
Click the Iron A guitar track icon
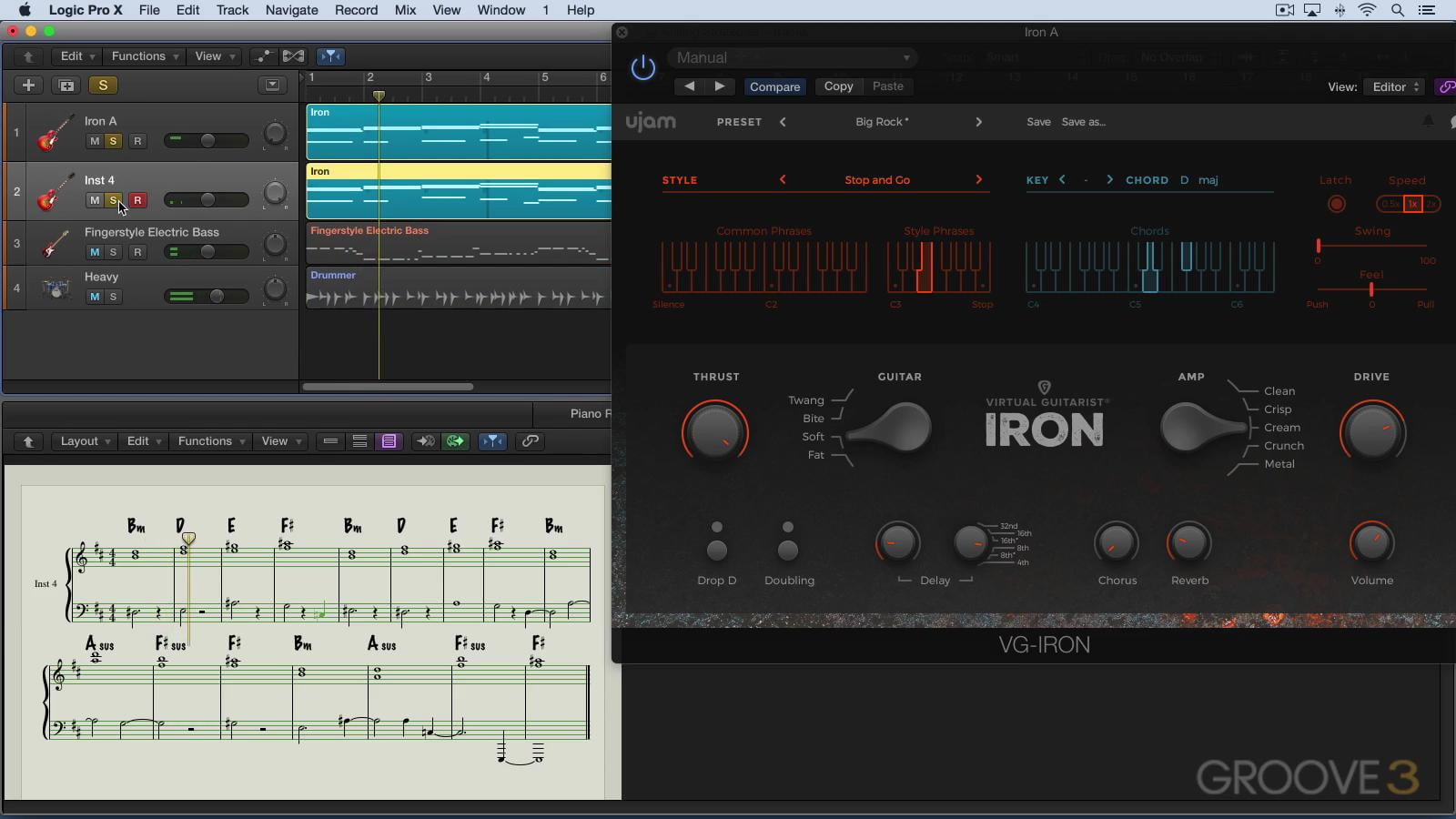click(x=55, y=132)
